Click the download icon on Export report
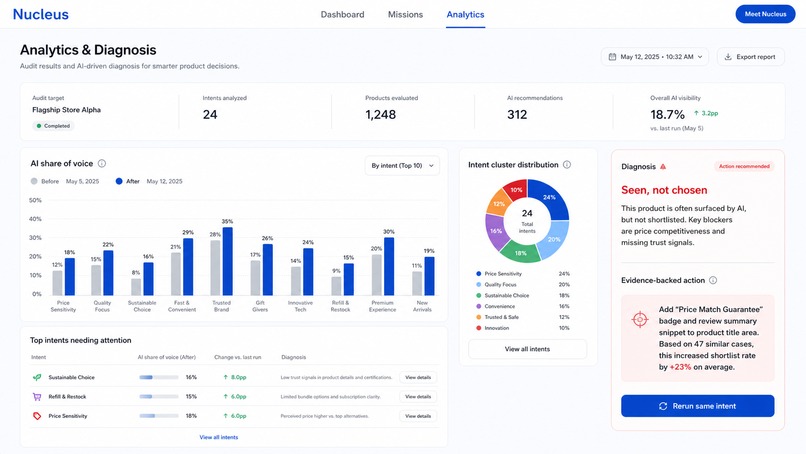The image size is (806, 454). pyautogui.click(x=728, y=57)
